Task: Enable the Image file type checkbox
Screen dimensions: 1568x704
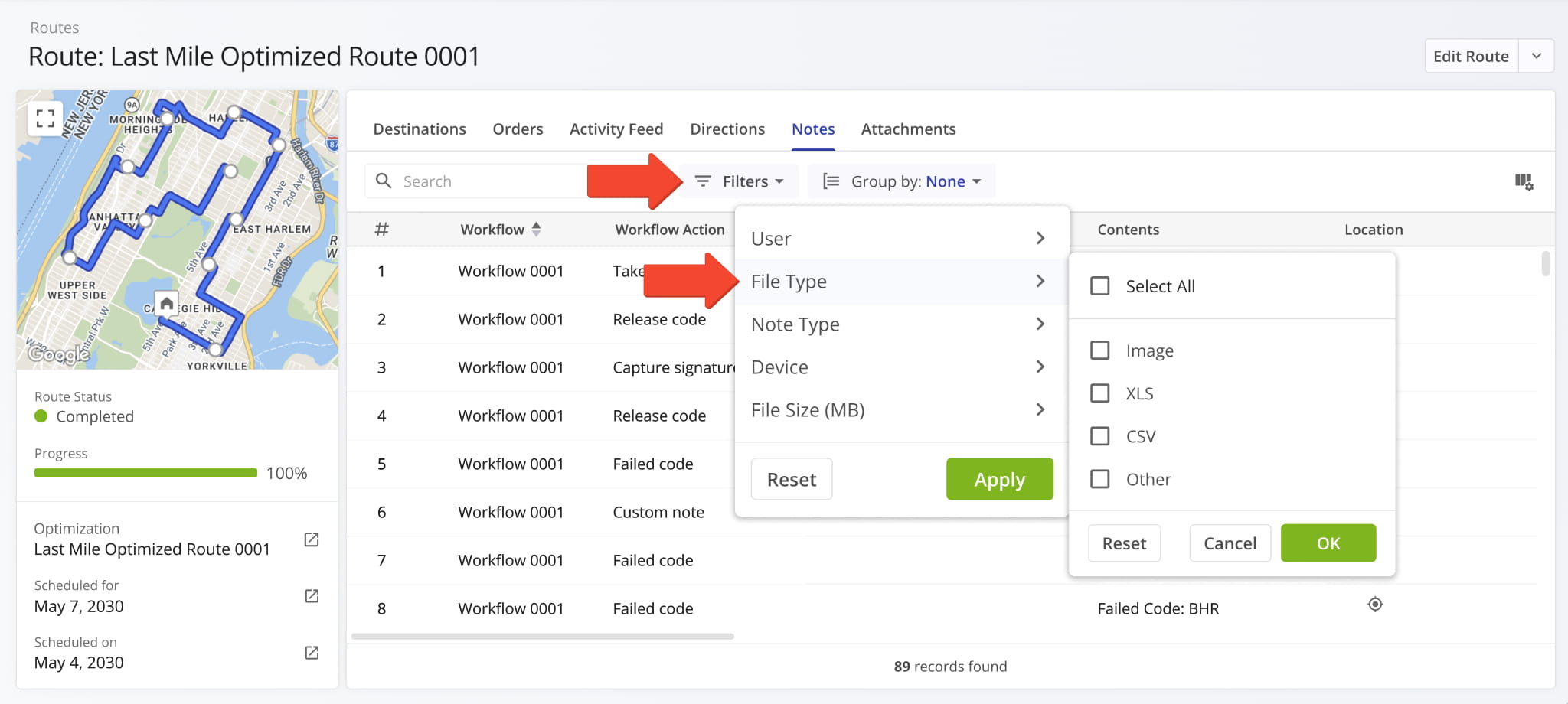Action: tap(1099, 350)
